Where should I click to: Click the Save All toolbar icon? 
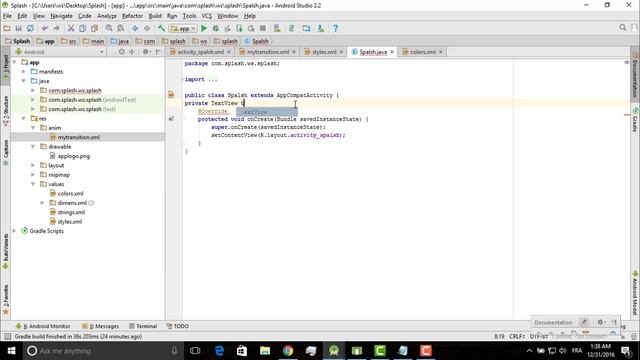click(18, 28)
